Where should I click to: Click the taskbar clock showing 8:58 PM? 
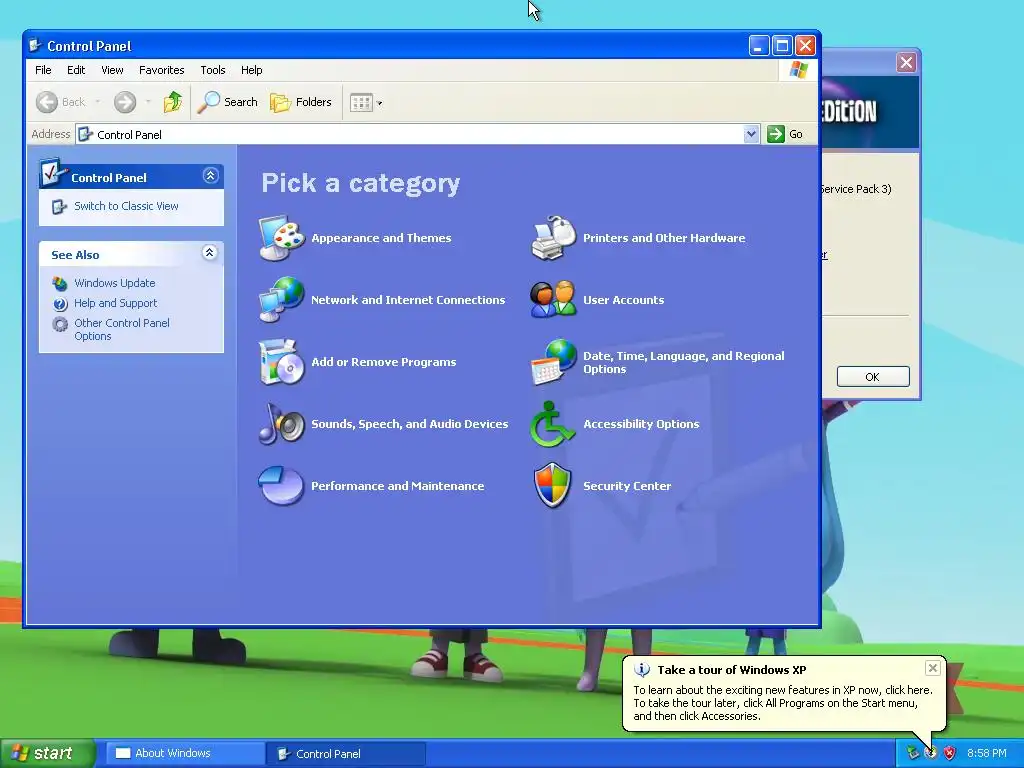coord(987,754)
